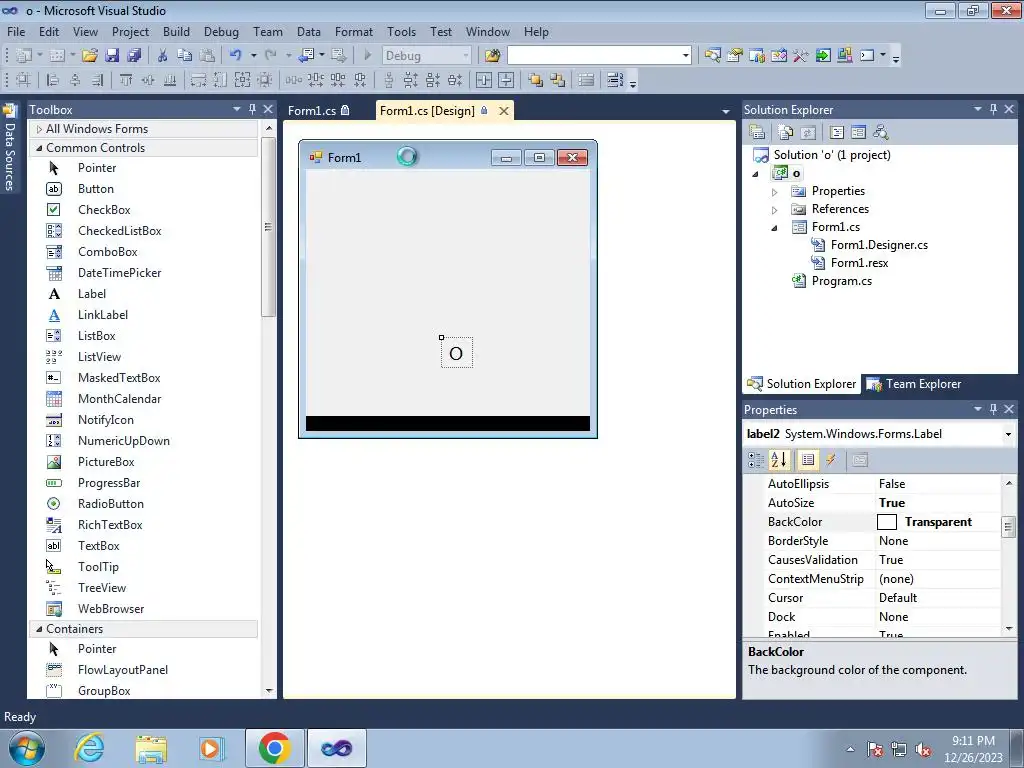Open the label2 object selector dropdown

[1008, 434]
